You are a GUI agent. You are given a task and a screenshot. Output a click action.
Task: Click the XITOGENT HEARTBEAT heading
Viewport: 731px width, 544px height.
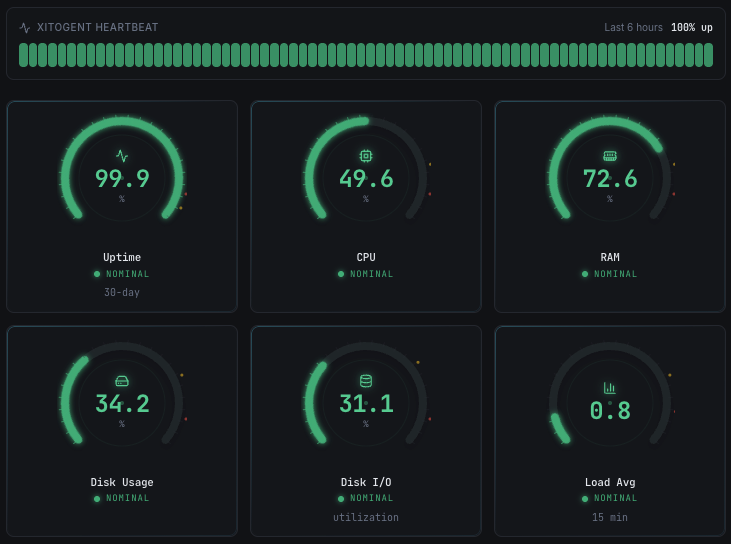click(98, 28)
